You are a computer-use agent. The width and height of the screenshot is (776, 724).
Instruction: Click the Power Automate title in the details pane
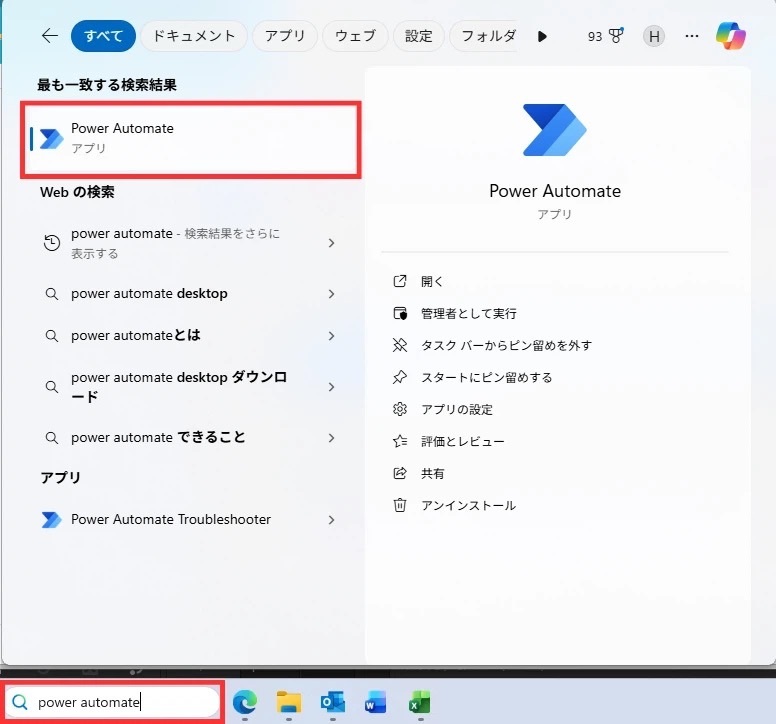click(555, 191)
